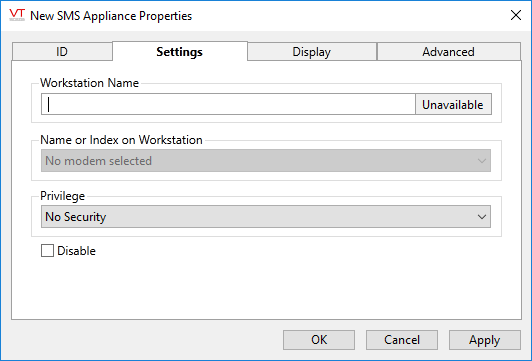This screenshot has height=361, width=532.
Task: Go to the Advanced tab
Action: click(x=448, y=52)
